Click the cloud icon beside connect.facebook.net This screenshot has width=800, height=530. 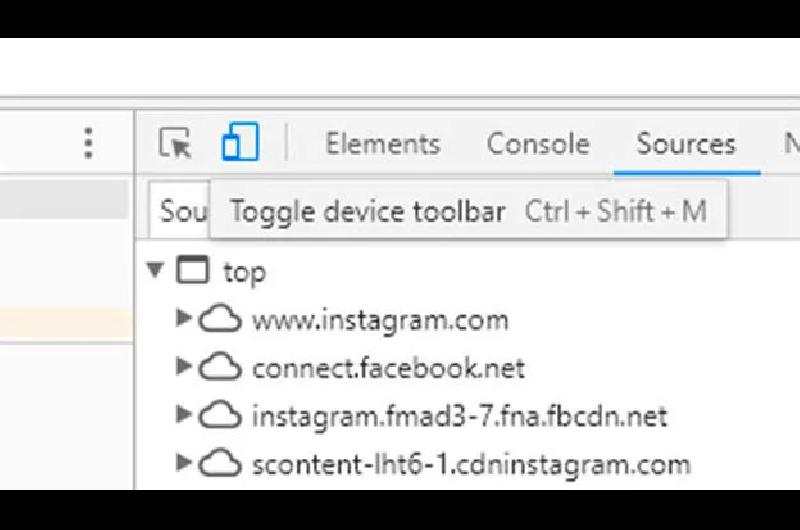(219, 367)
